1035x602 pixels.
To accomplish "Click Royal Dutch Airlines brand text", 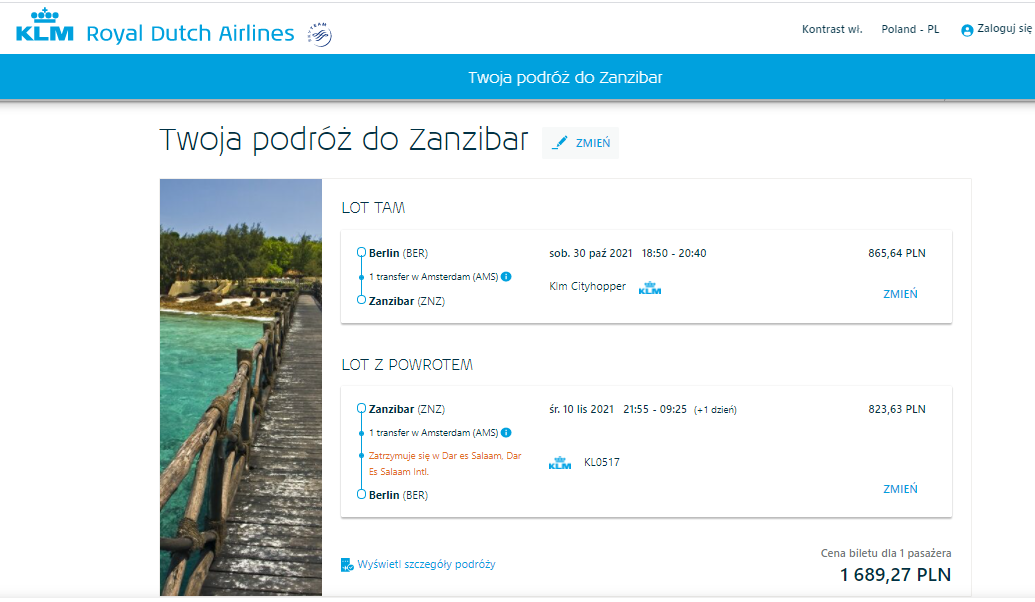I will pyautogui.click(x=190, y=33).
